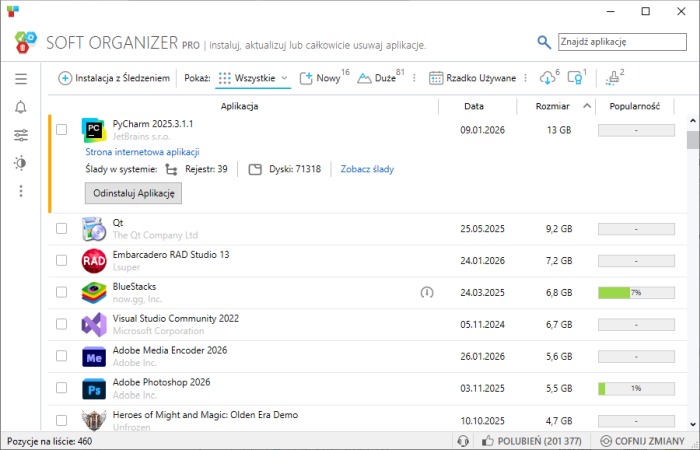Open Strona internetowa aplikacji link

[x=142, y=152]
